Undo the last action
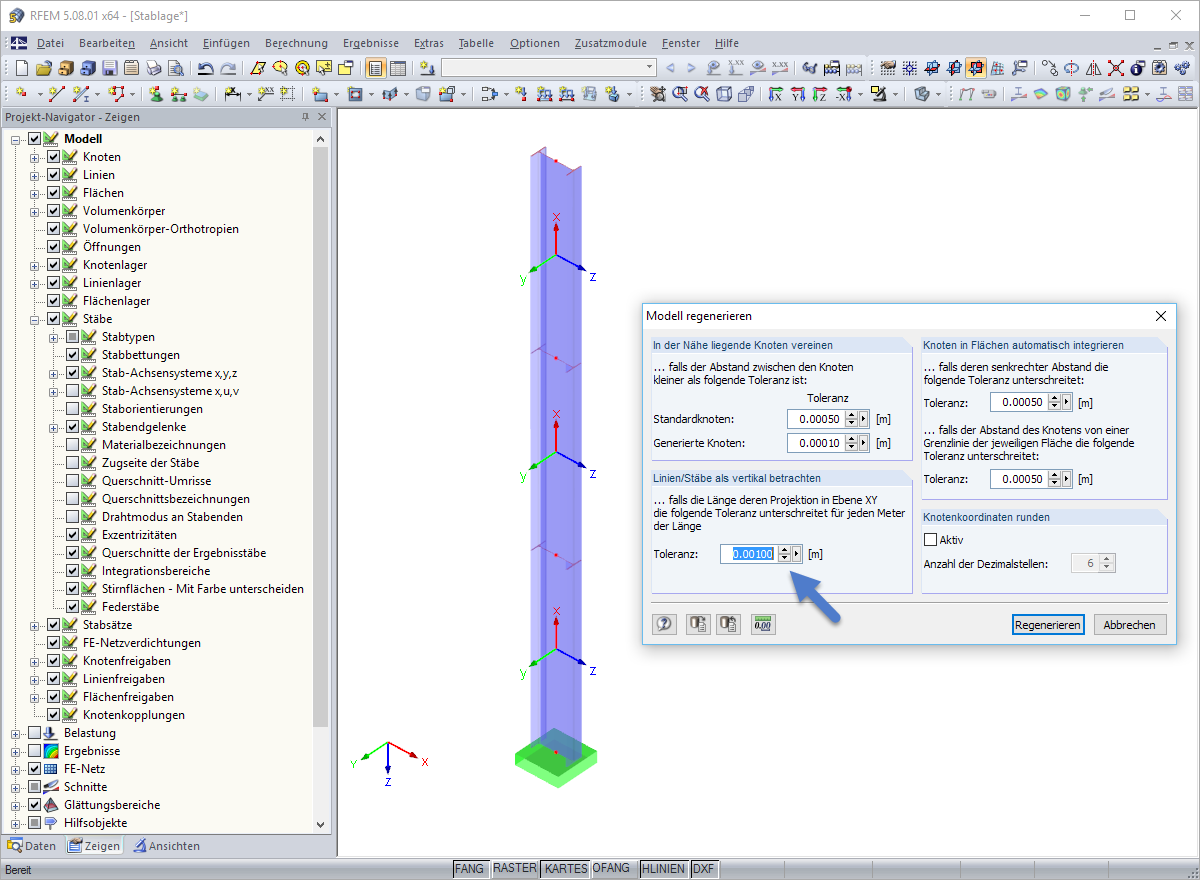 [x=205, y=68]
